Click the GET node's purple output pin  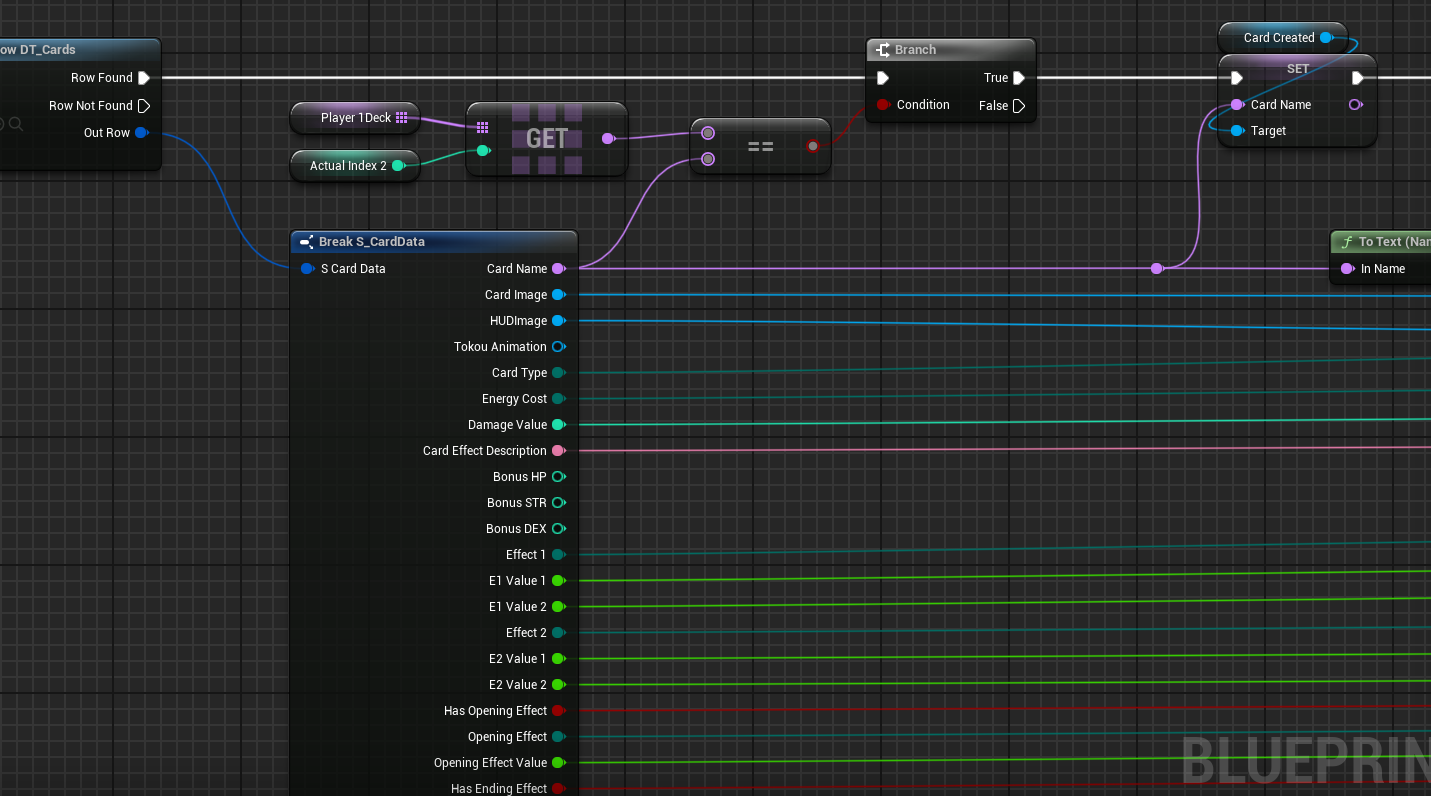click(608, 139)
